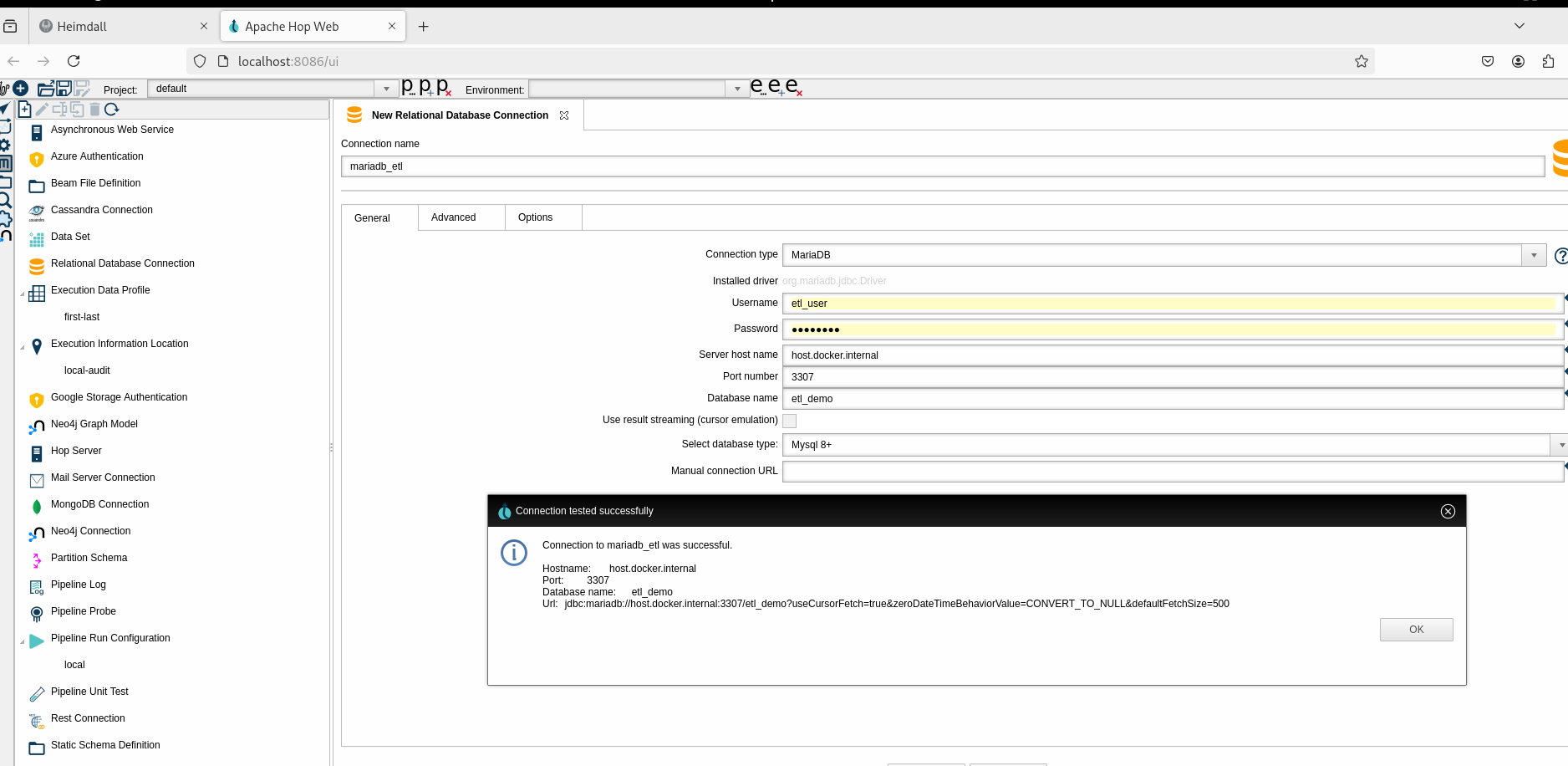The height and width of the screenshot is (766, 1568).
Task: Open the Connection type dropdown
Action: pyautogui.click(x=1534, y=256)
